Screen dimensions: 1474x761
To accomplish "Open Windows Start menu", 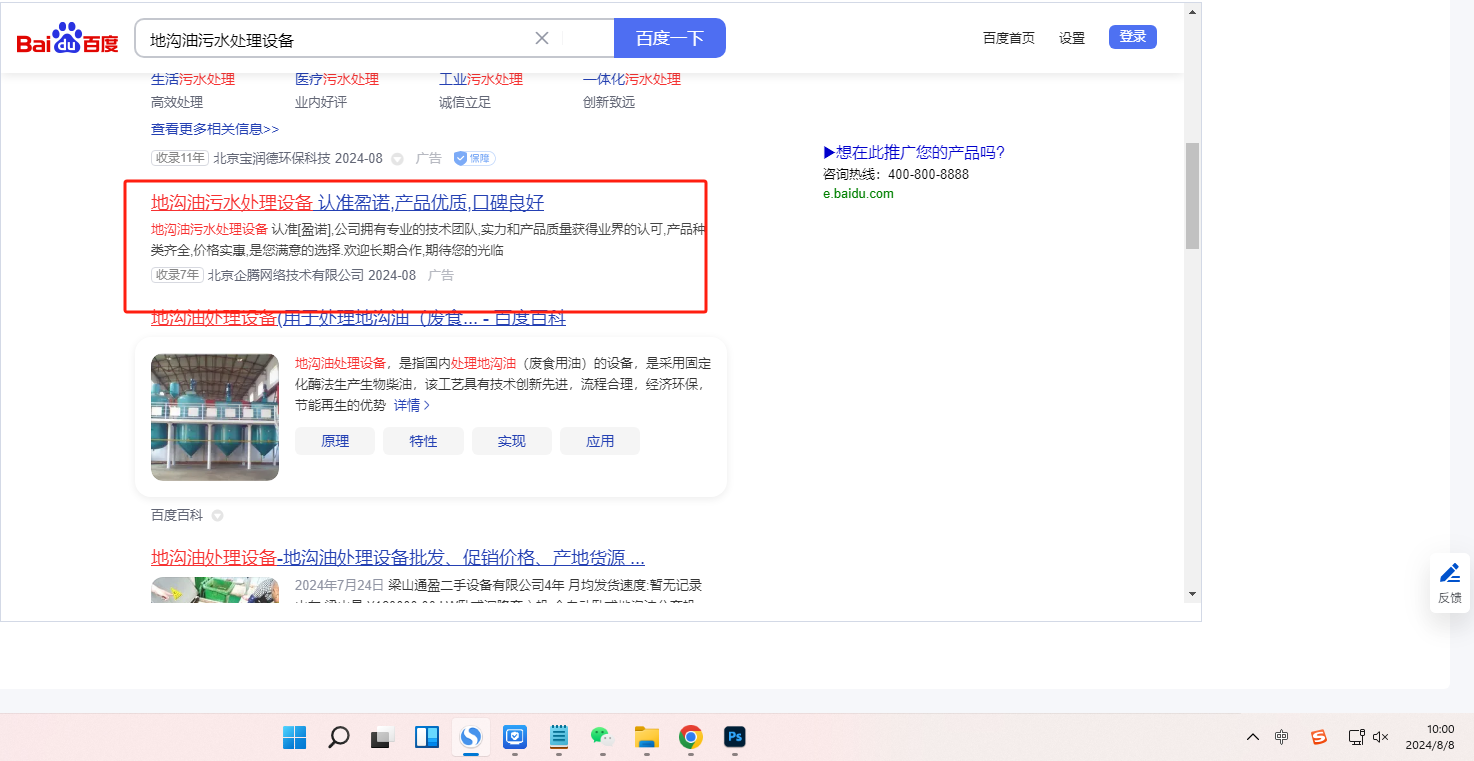I will tap(294, 738).
